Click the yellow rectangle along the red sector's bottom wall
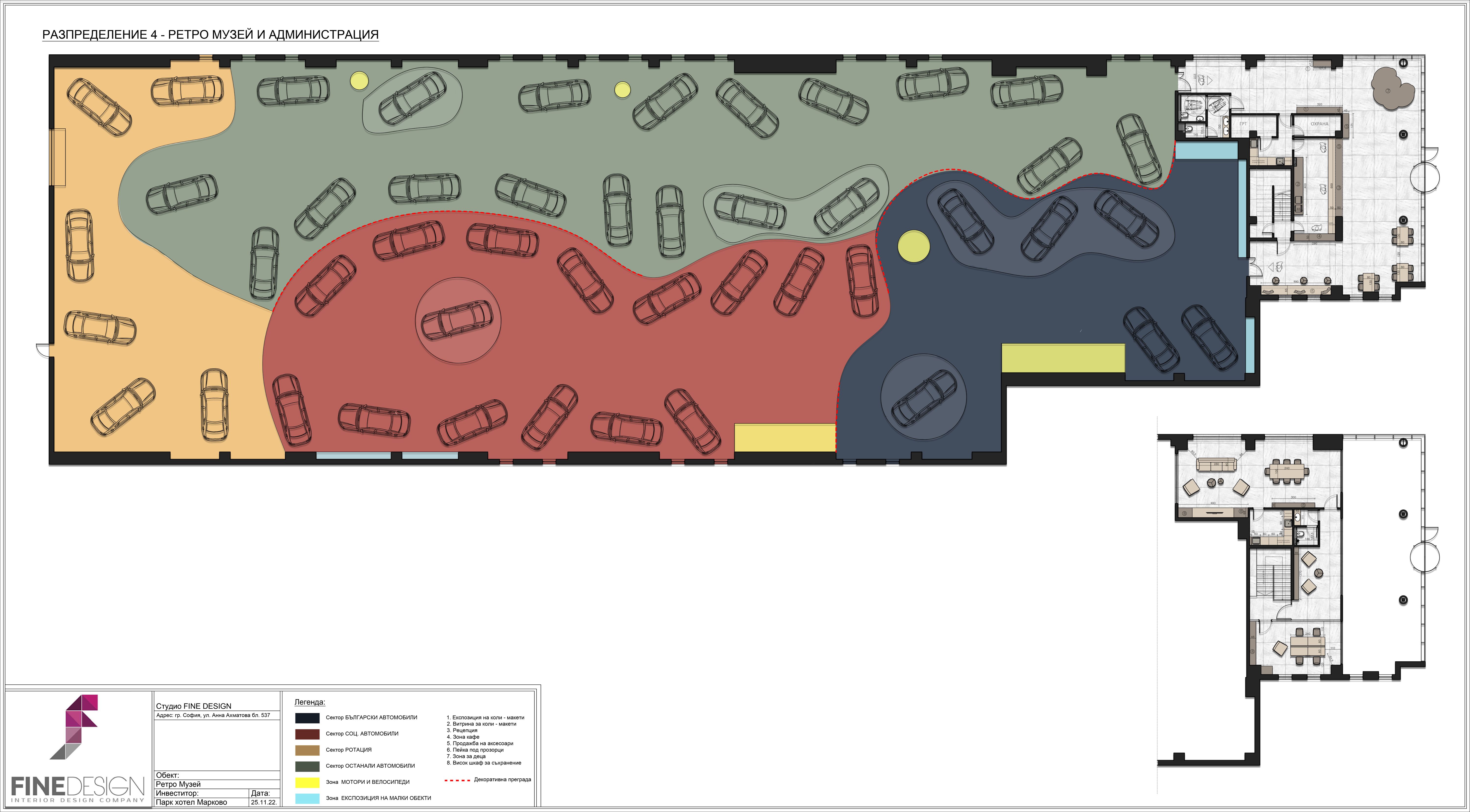The height and width of the screenshot is (812, 1470). point(785,438)
